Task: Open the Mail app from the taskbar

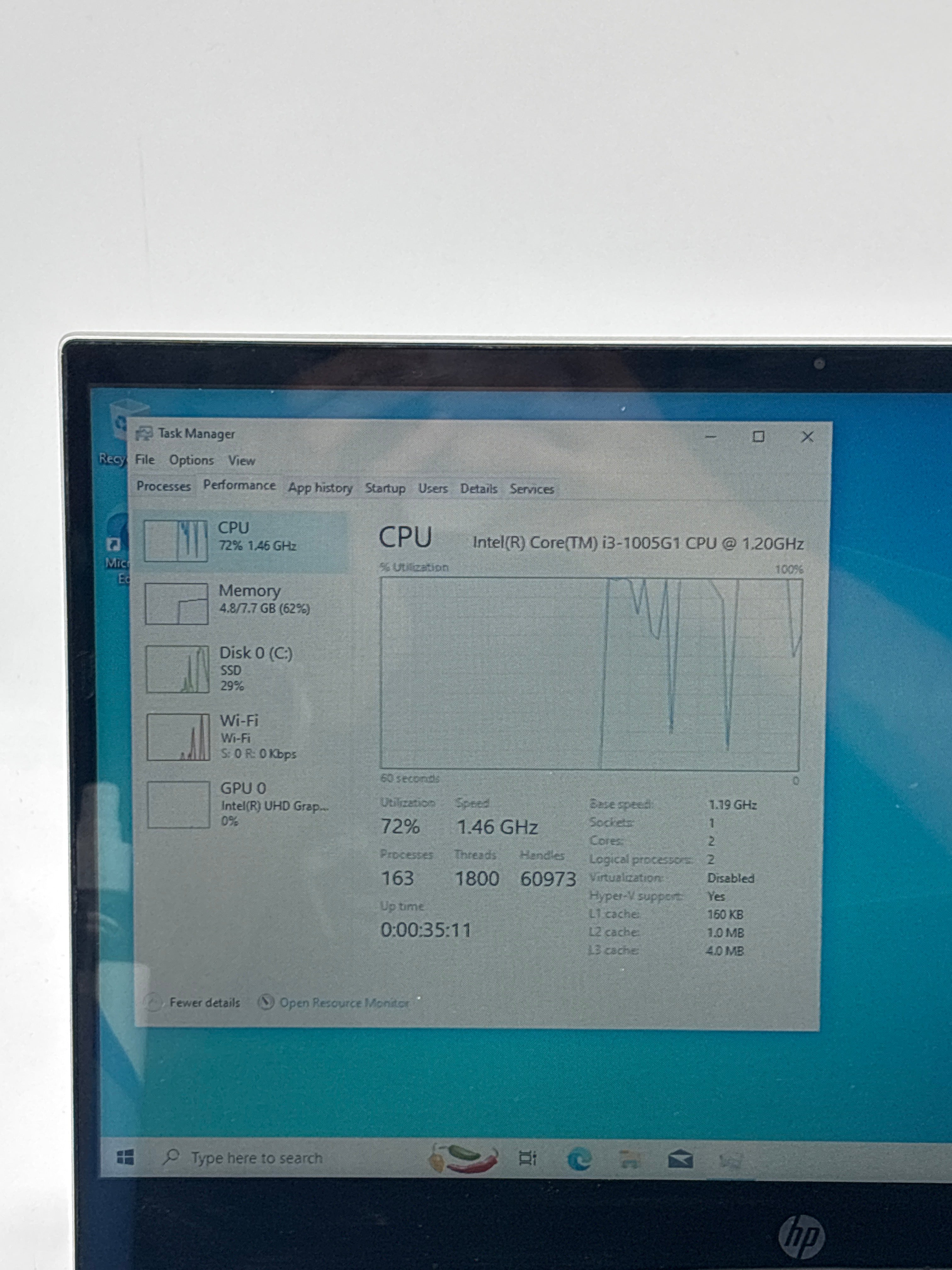Action: (x=681, y=1160)
